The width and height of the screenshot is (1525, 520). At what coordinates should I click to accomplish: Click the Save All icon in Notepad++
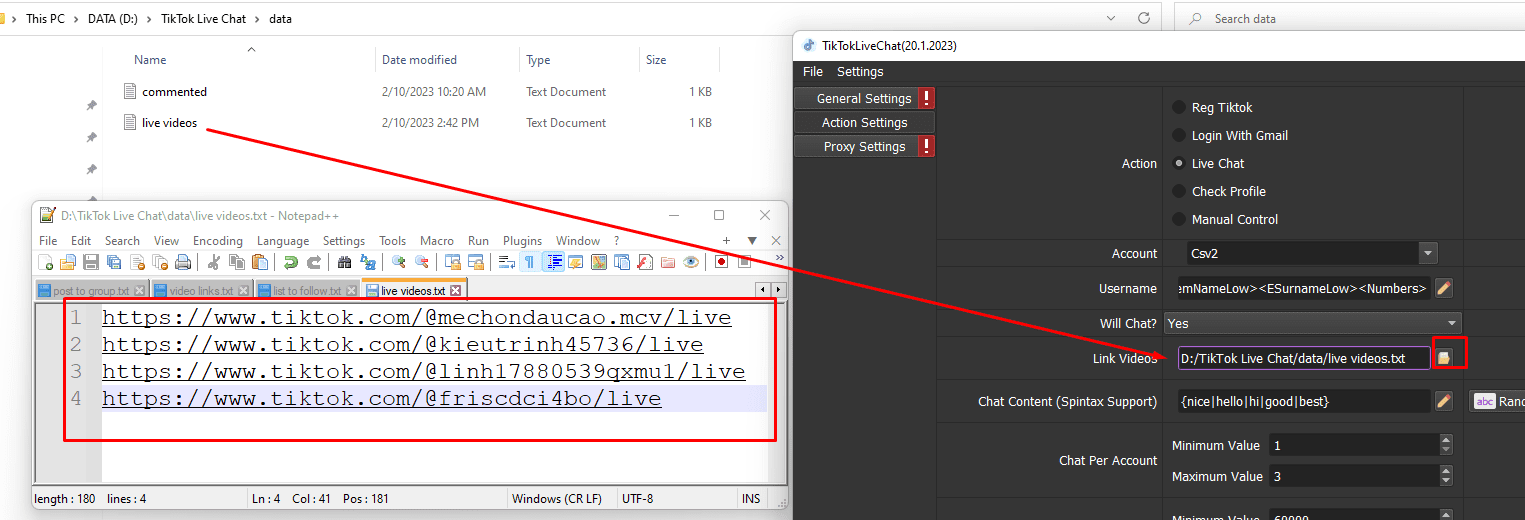click(113, 262)
